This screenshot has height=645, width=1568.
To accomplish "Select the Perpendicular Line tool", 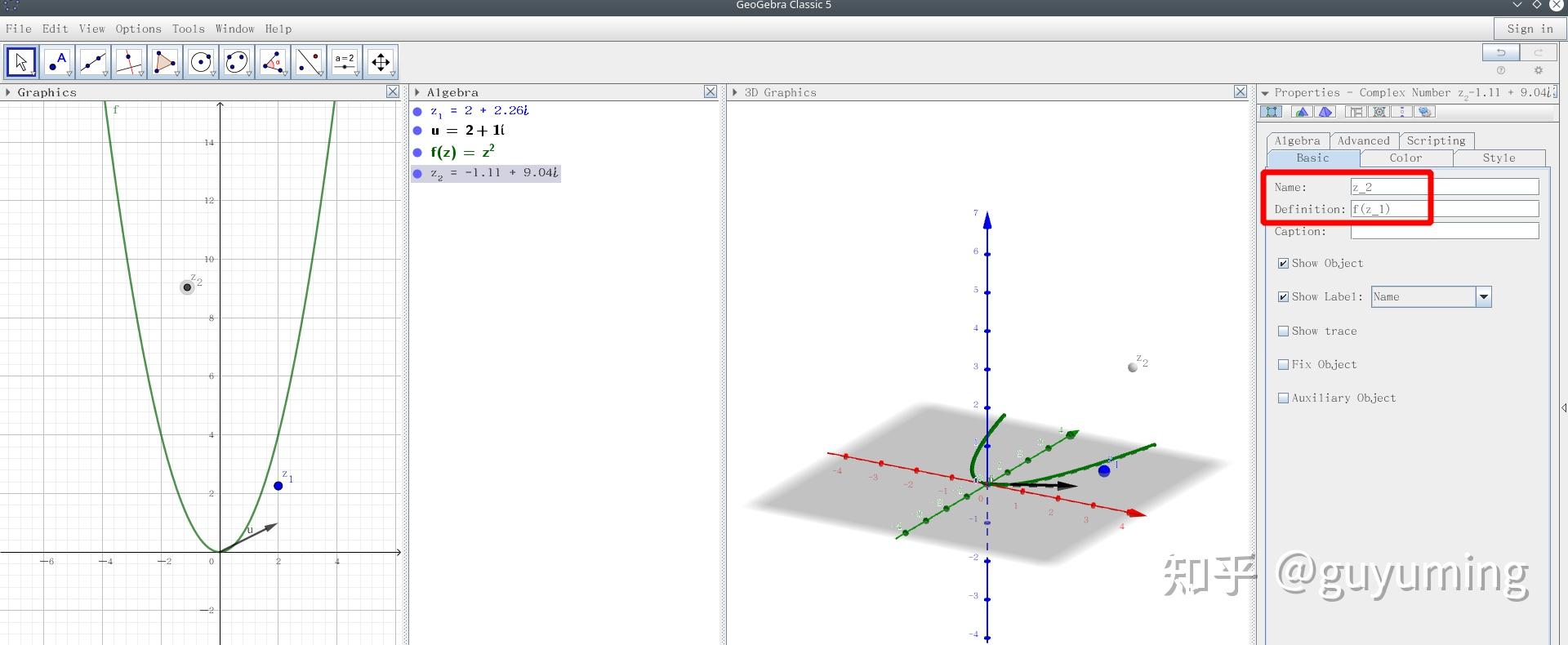I will pyautogui.click(x=129, y=62).
